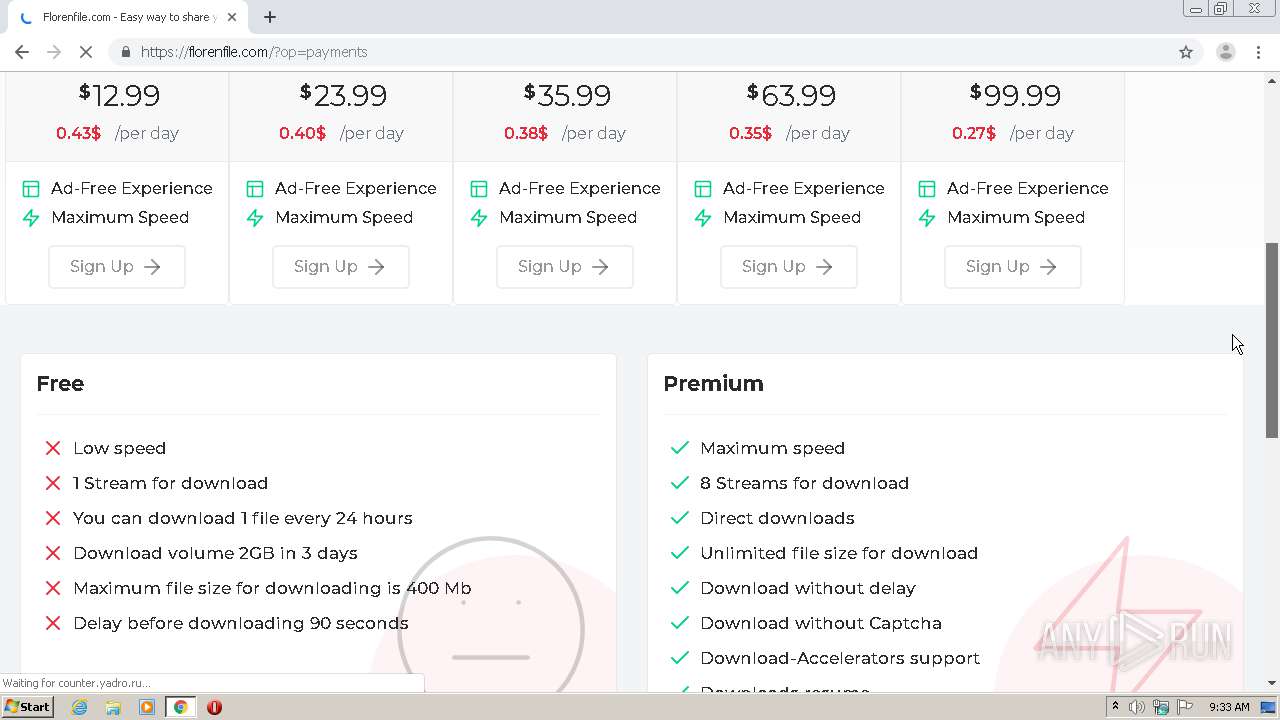Open a new browser tab
Viewport: 1280px width, 720px height.
pyautogui.click(x=270, y=17)
